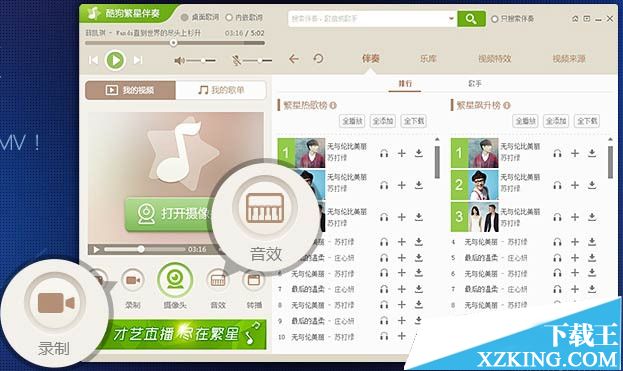Toggle the microphone mute icon
Image resolution: width=623 pixels, height=371 pixels.
(x=237, y=60)
